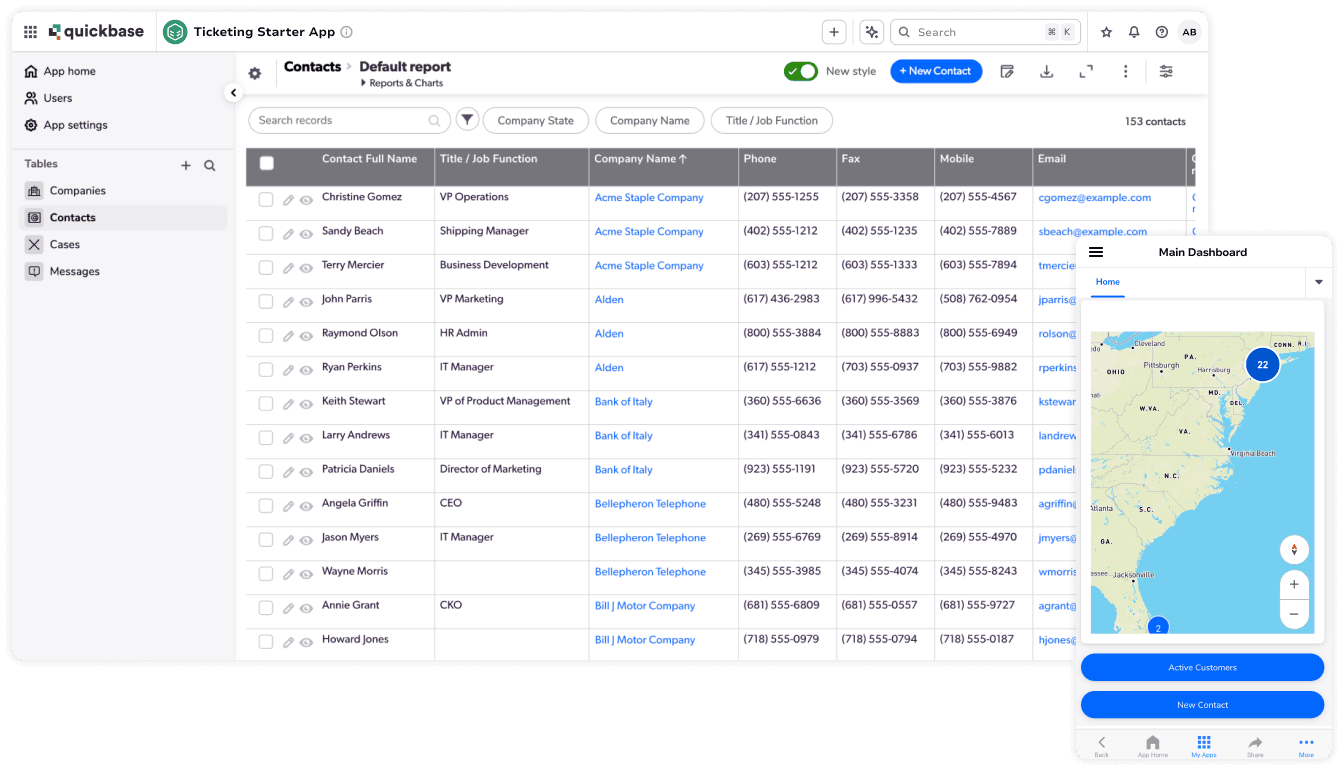View Terry Mercier record eye icon
Screen dimensions: 1342x769
coord(306,268)
